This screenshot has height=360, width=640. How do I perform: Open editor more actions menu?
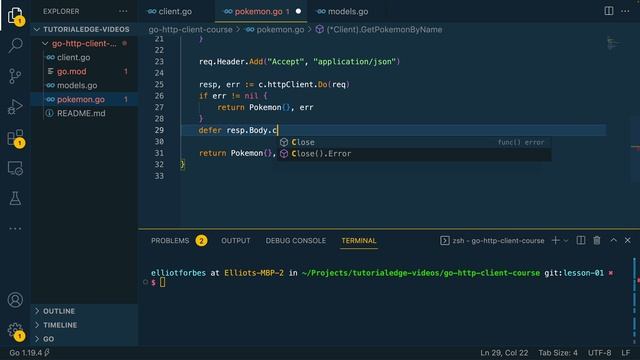pyautogui.click(x=625, y=11)
